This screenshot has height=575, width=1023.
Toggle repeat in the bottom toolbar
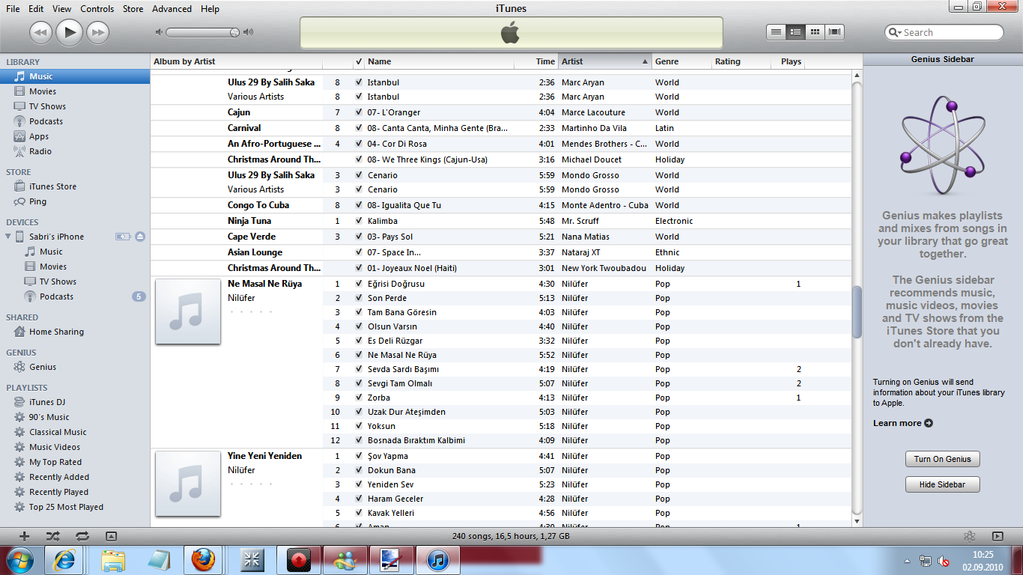(81, 536)
